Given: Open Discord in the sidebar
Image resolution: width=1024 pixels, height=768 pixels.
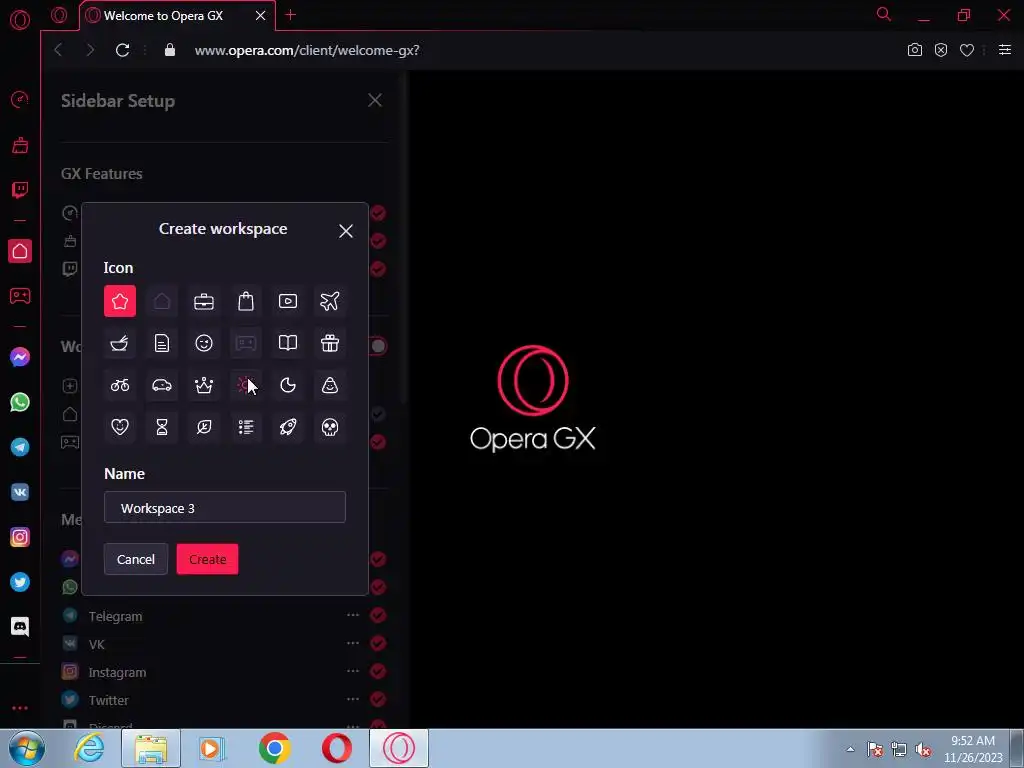Looking at the screenshot, I should pos(20,627).
